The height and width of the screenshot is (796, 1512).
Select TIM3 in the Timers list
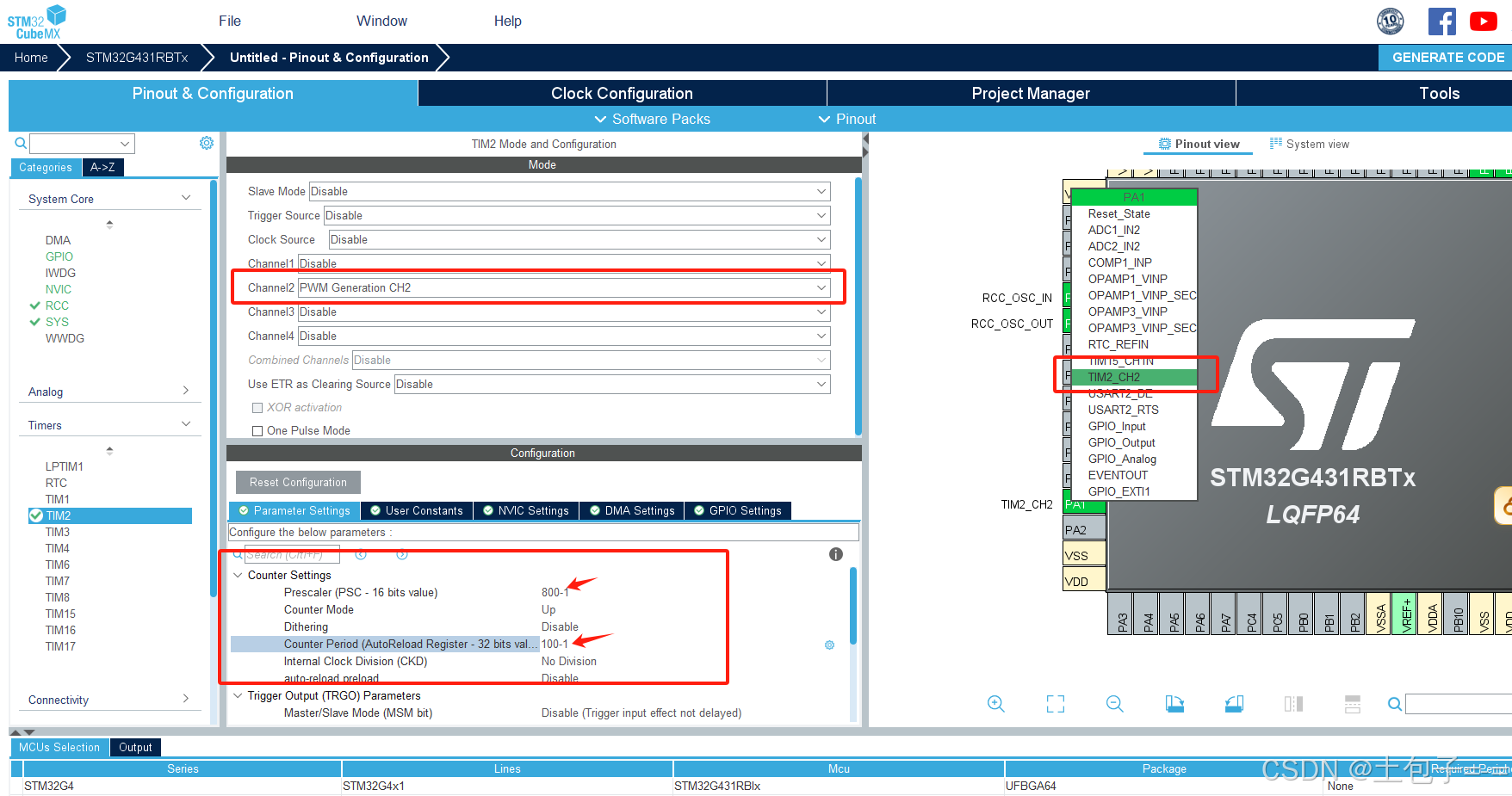pos(58,532)
